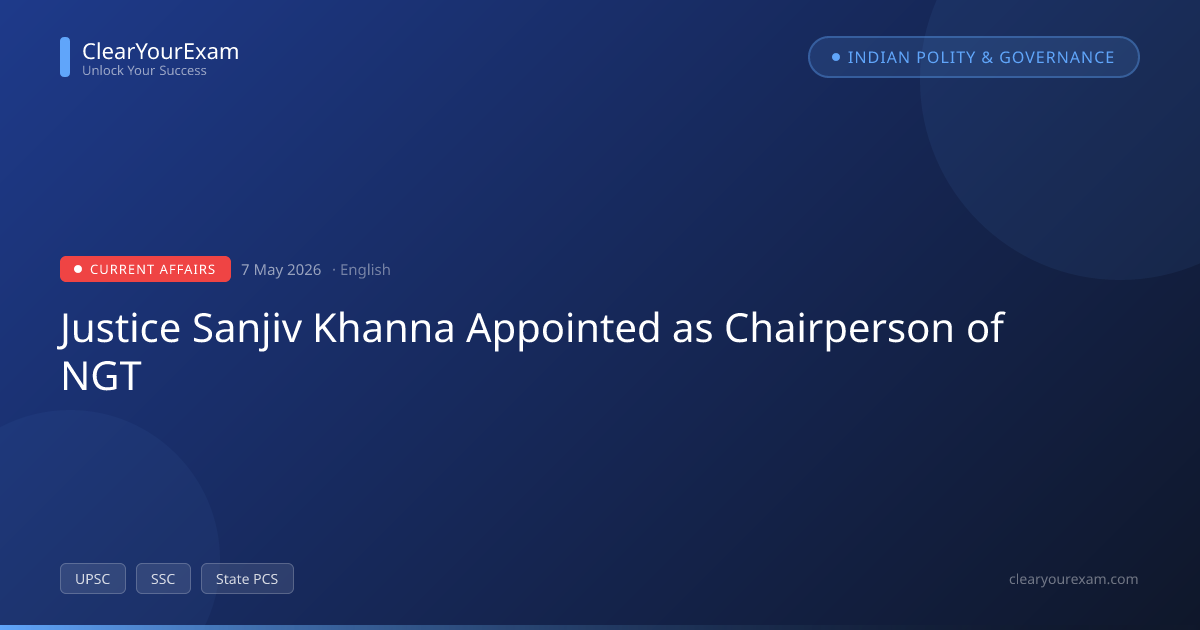Select the SSC exam tag
Image resolution: width=1200 pixels, height=630 pixels.
tap(163, 579)
